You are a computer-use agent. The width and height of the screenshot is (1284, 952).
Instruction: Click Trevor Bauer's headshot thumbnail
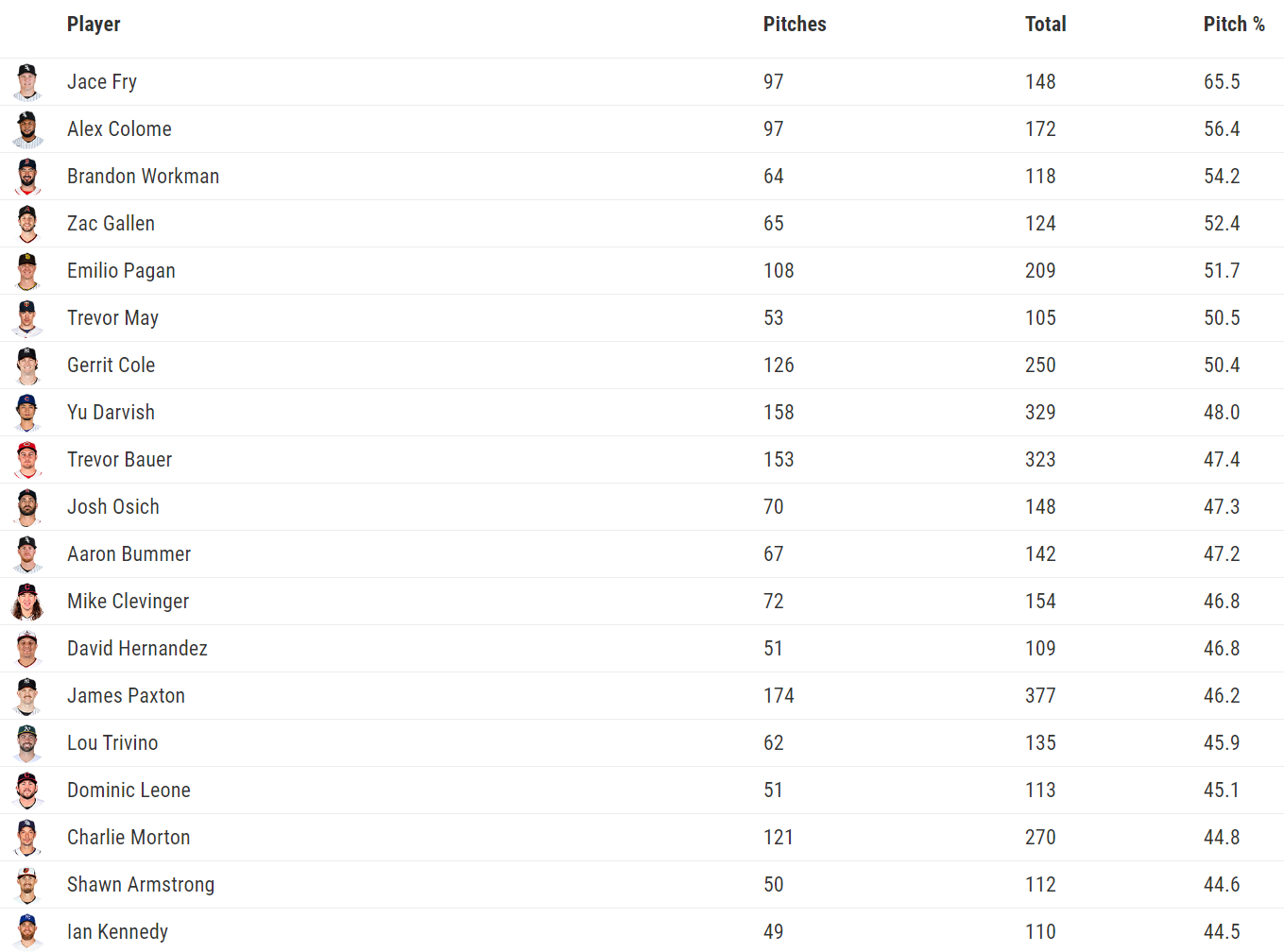[27, 460]
